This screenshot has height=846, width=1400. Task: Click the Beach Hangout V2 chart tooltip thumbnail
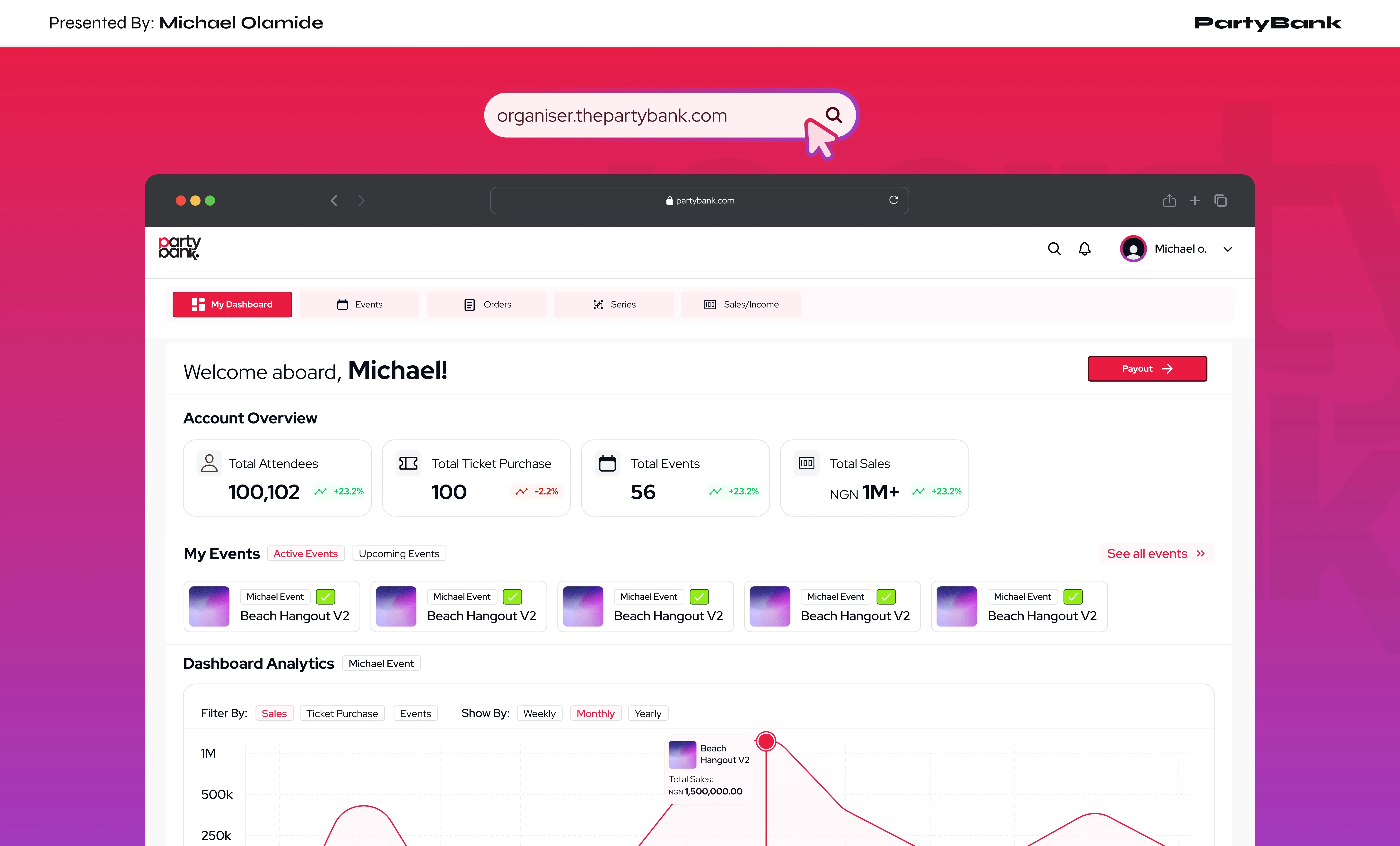coord(682,755)
